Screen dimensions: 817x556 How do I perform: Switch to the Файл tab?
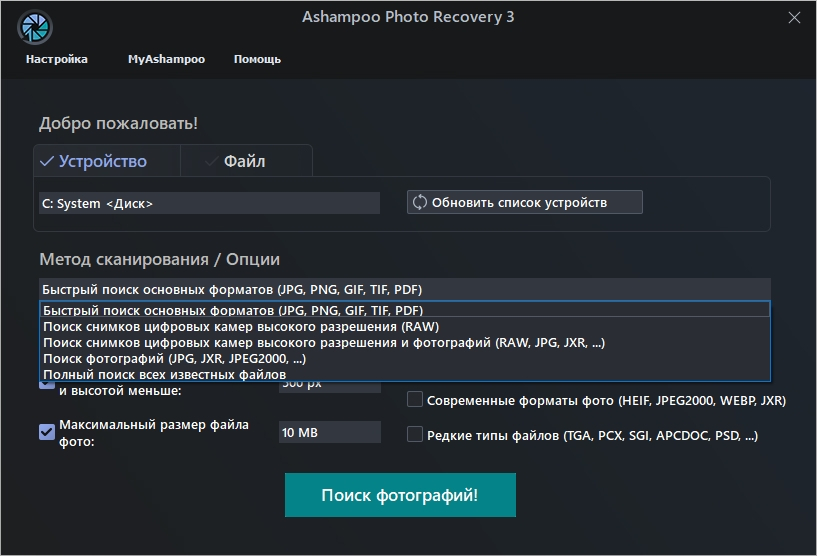pos(245,161)
